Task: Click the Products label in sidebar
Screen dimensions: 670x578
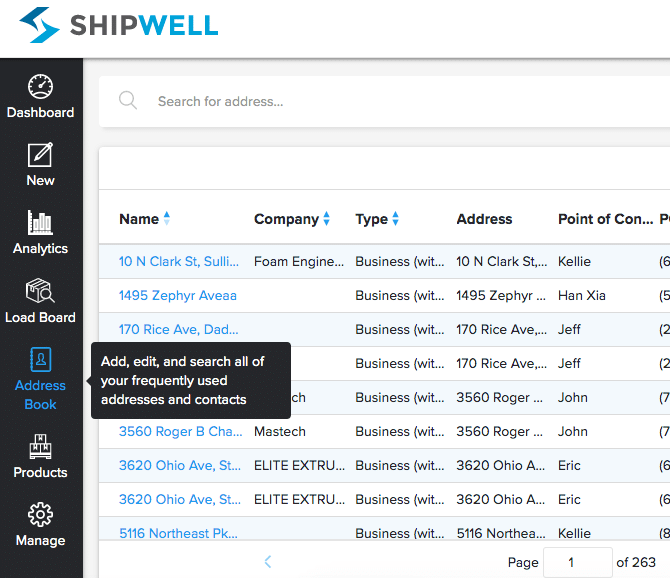Action: [x=40, y=472]
